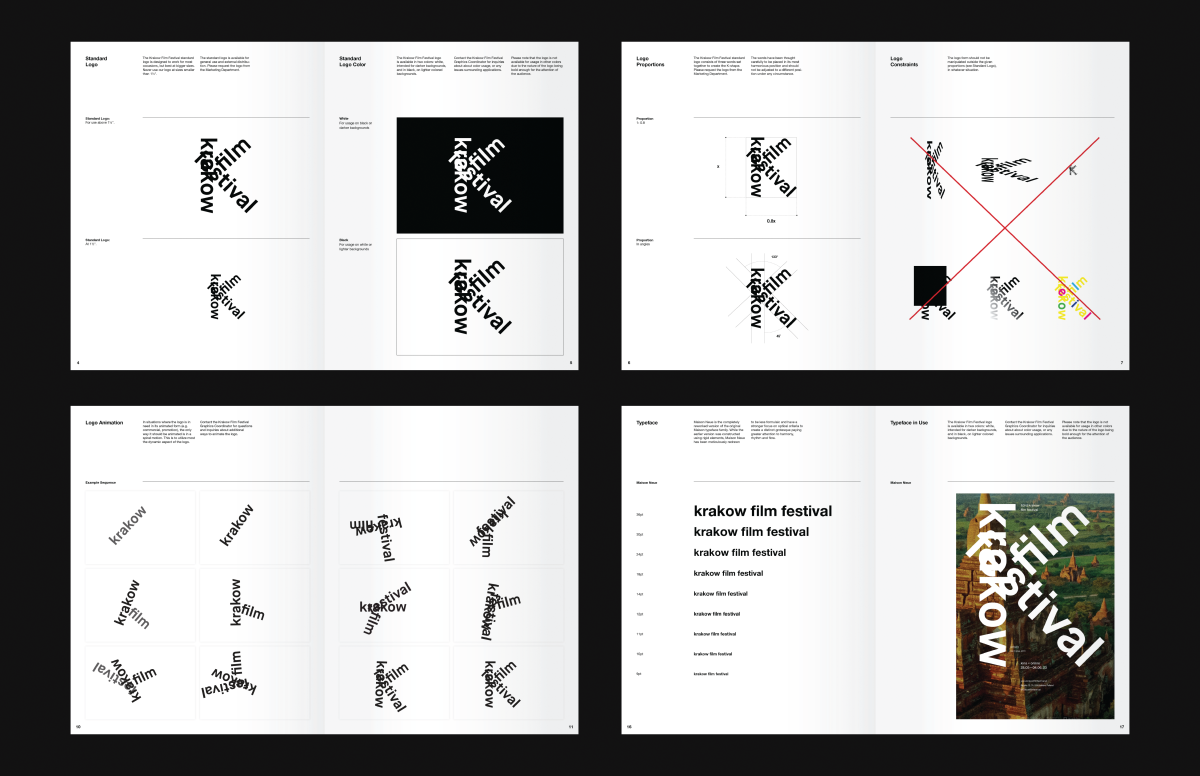1200x776 pixels.
Task: Click the small grey K in Logo Constraints
Action: click(x=1073, y=171)
